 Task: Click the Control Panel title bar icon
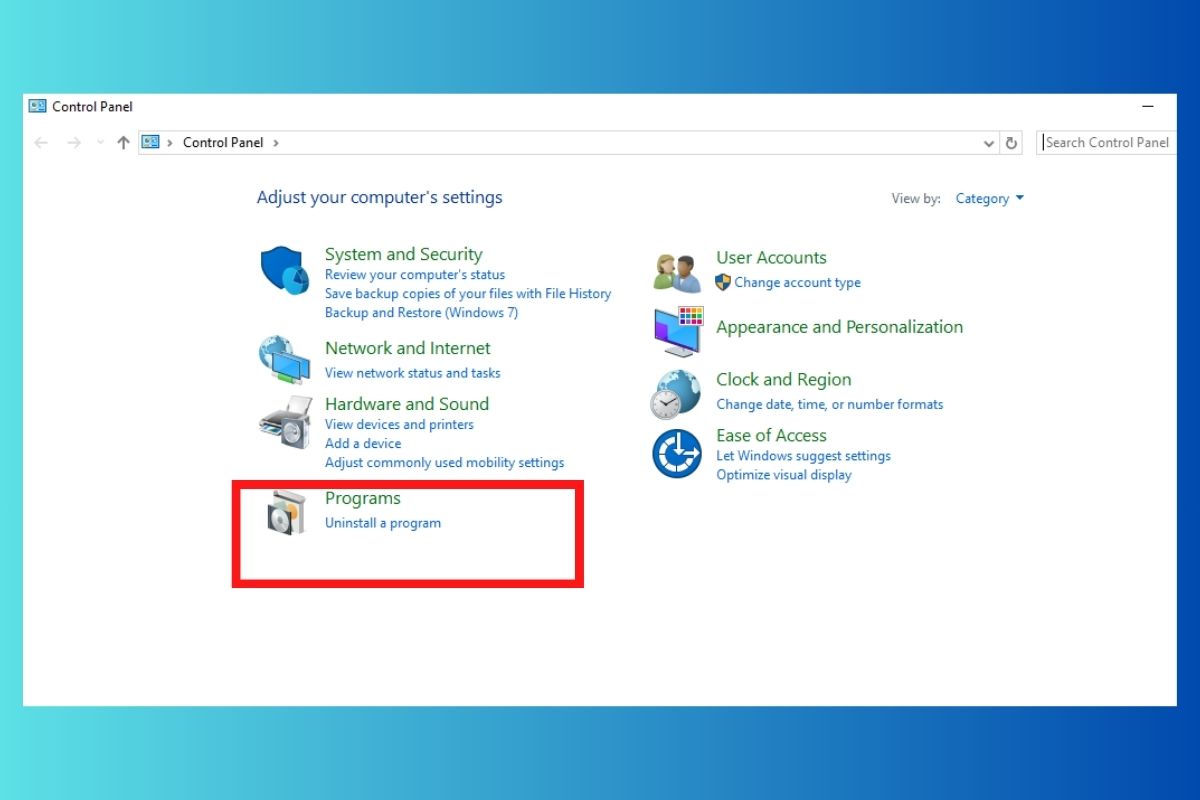[38, 106]
